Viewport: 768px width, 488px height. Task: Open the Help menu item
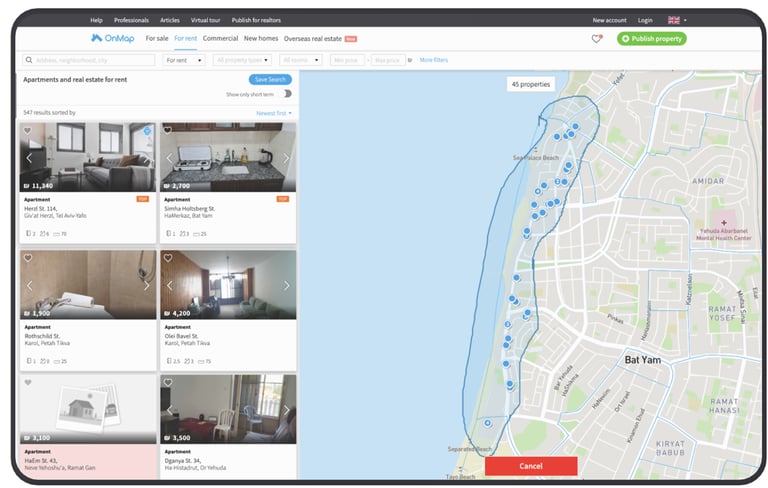[96, 20]
